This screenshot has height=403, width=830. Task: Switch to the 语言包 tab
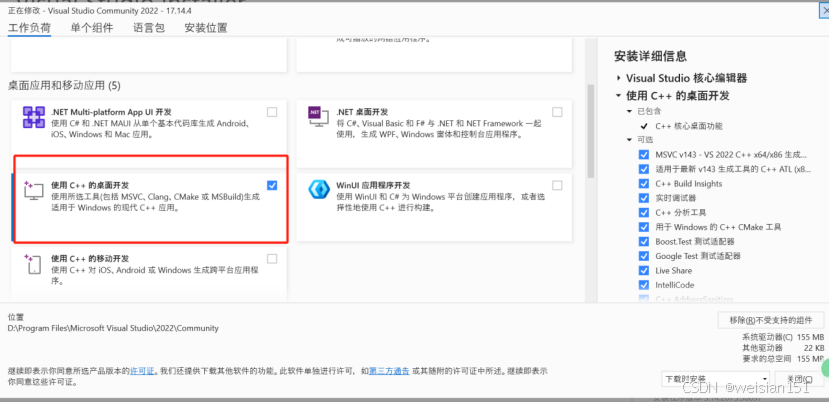tap(149, 28)
